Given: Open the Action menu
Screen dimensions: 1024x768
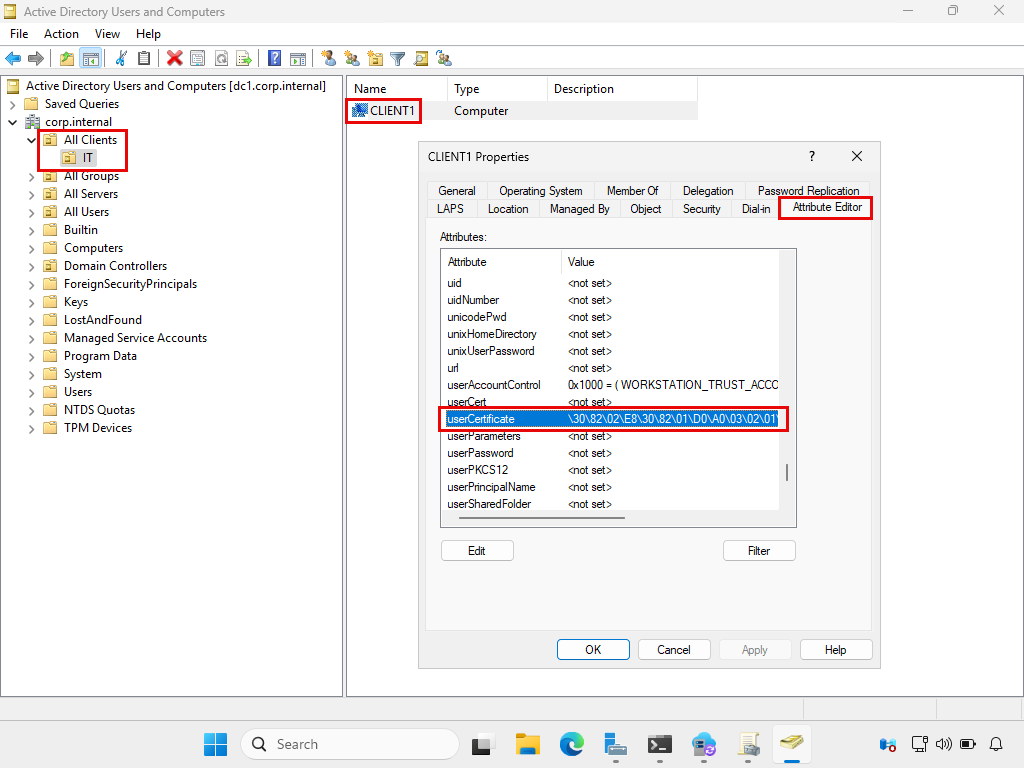Looking at the screenshot, I should coord(61,34).
